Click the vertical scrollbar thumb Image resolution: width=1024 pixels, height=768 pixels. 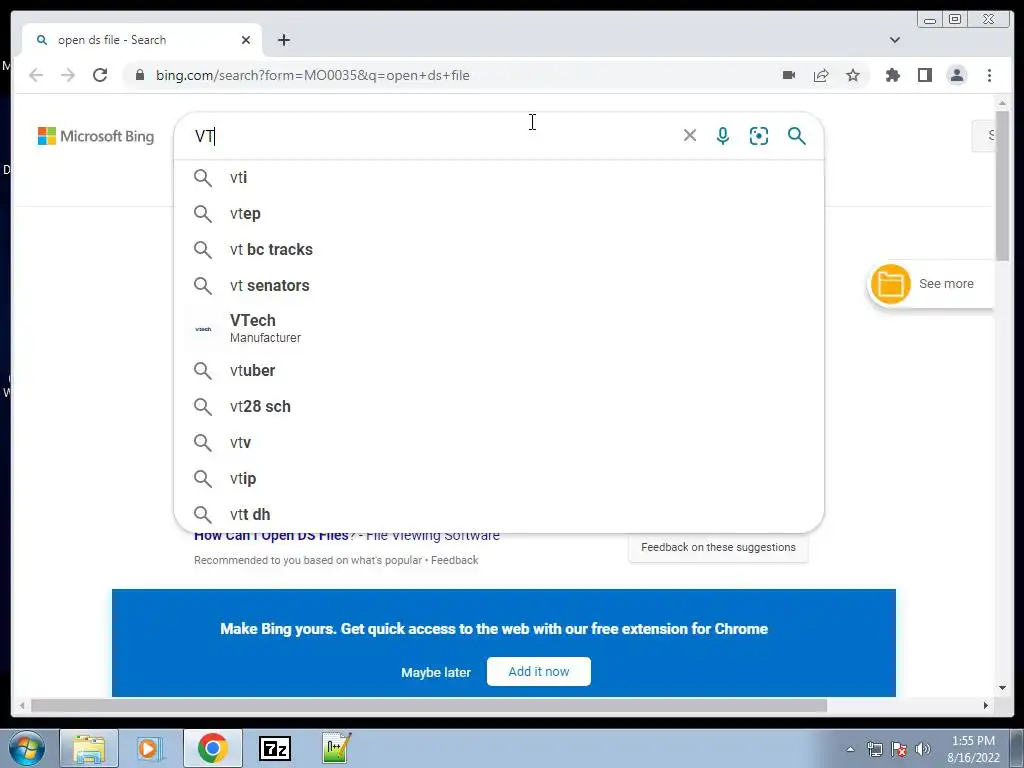[1002, 186]
